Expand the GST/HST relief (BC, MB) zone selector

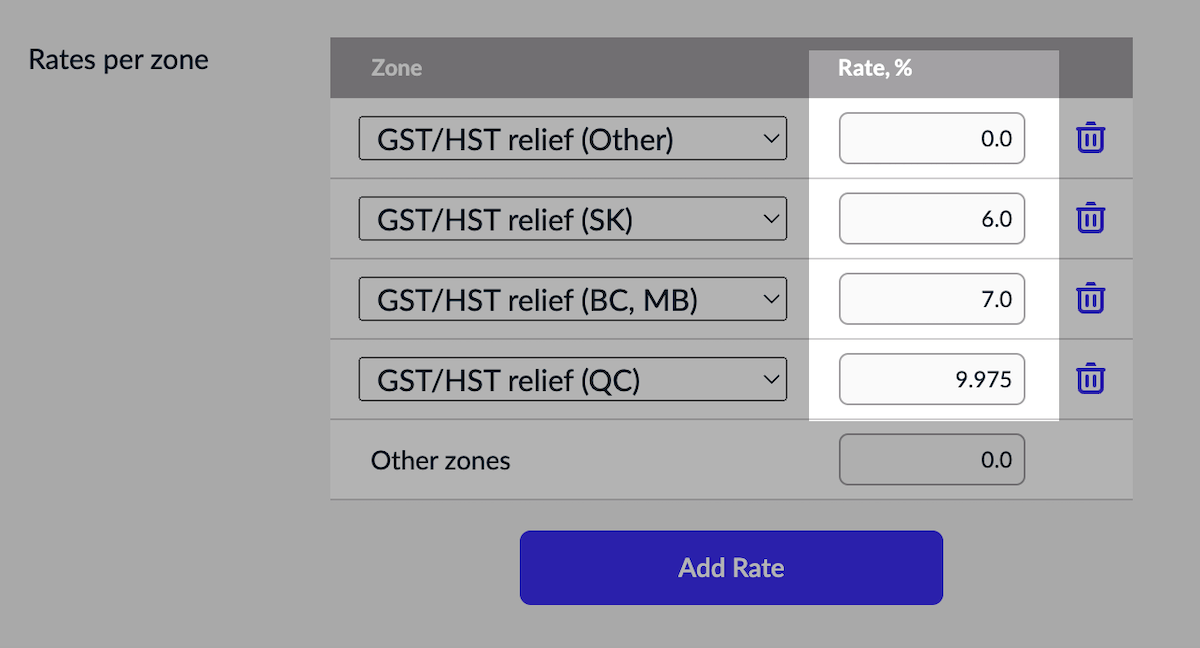point(572,299)
